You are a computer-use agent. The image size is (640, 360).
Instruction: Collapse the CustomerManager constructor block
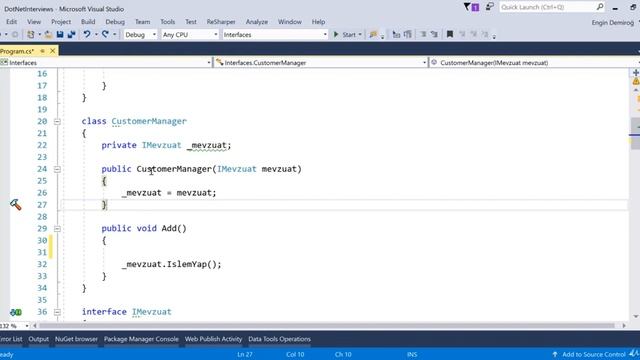(57, 169)
